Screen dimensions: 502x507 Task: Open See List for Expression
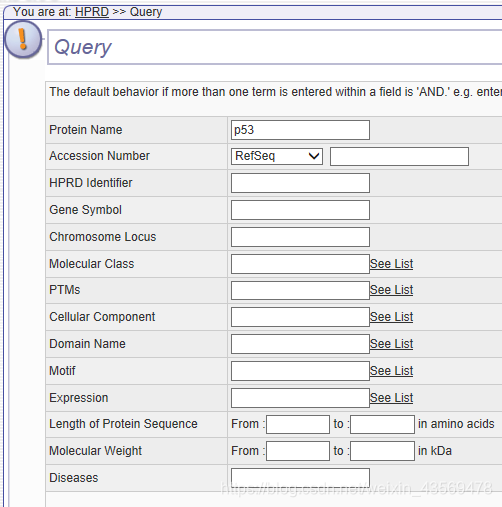392,398
